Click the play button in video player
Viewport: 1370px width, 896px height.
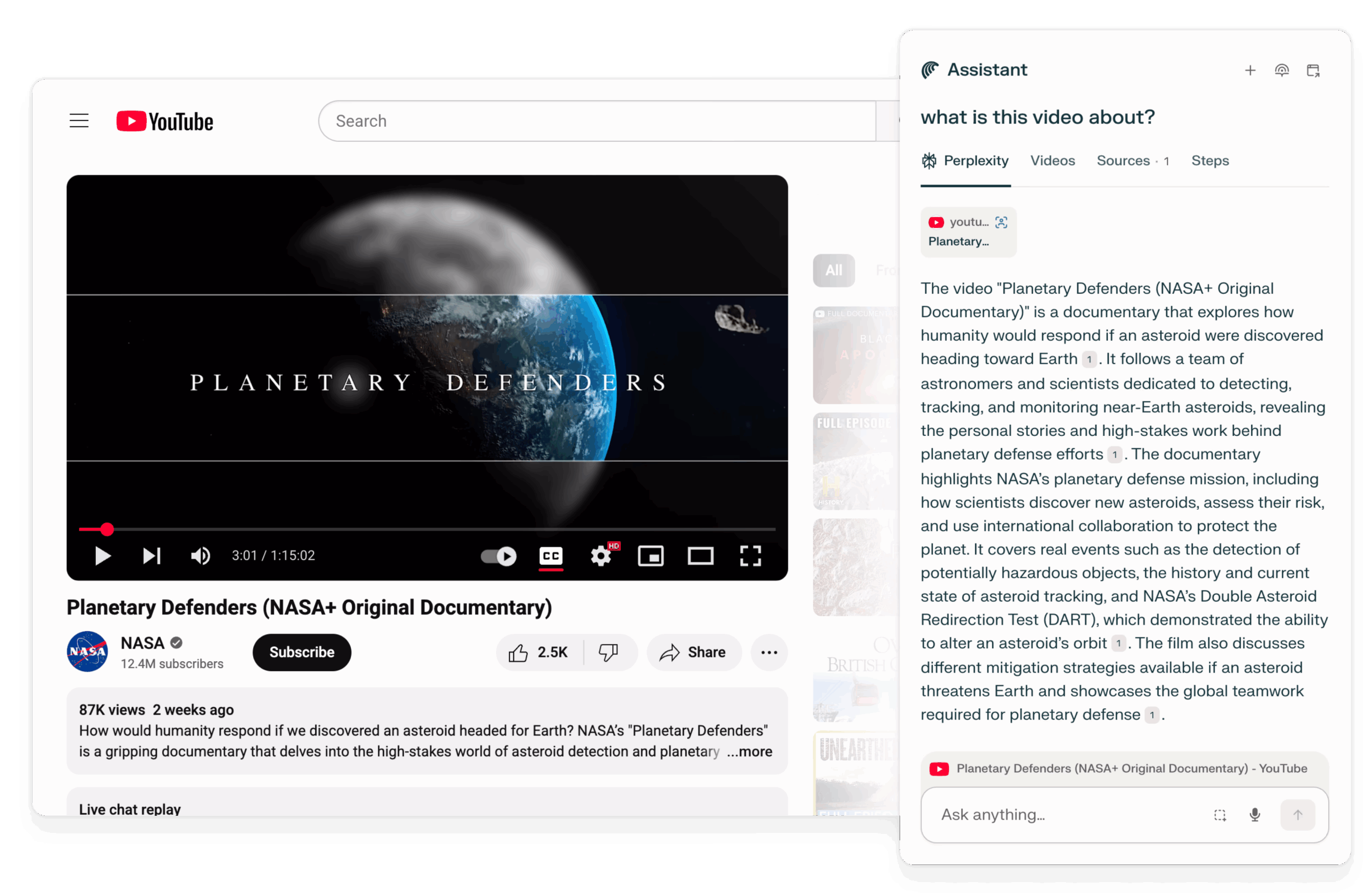[102, 556]
